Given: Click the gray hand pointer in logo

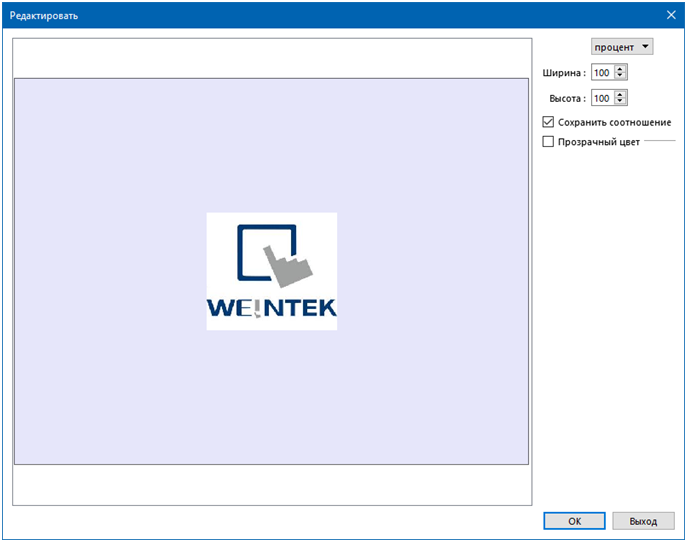Looking at the screenshot, I should click(288, 266).
